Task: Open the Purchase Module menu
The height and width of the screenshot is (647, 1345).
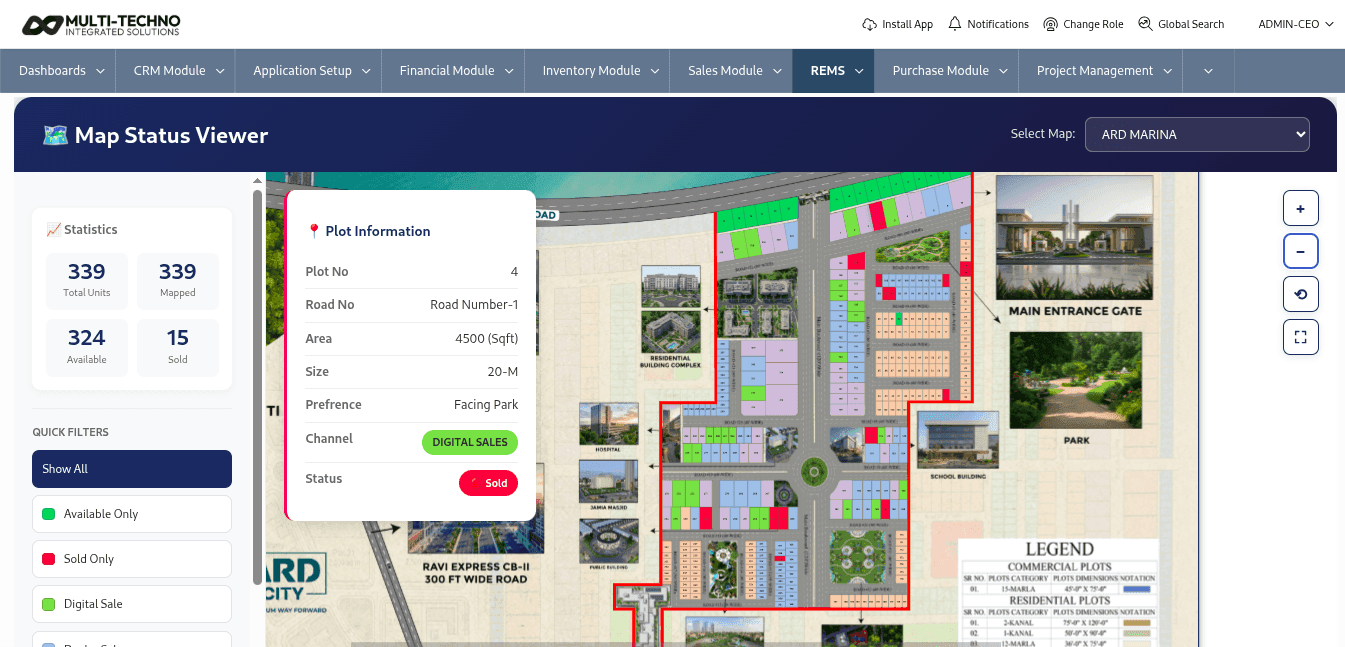Action: (x=947, y=71)
